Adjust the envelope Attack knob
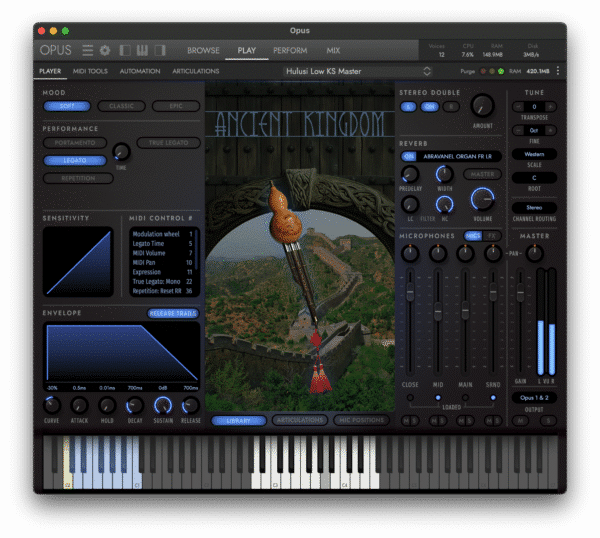The width and height of the screenshot is (600, 538). pos(79,406)
